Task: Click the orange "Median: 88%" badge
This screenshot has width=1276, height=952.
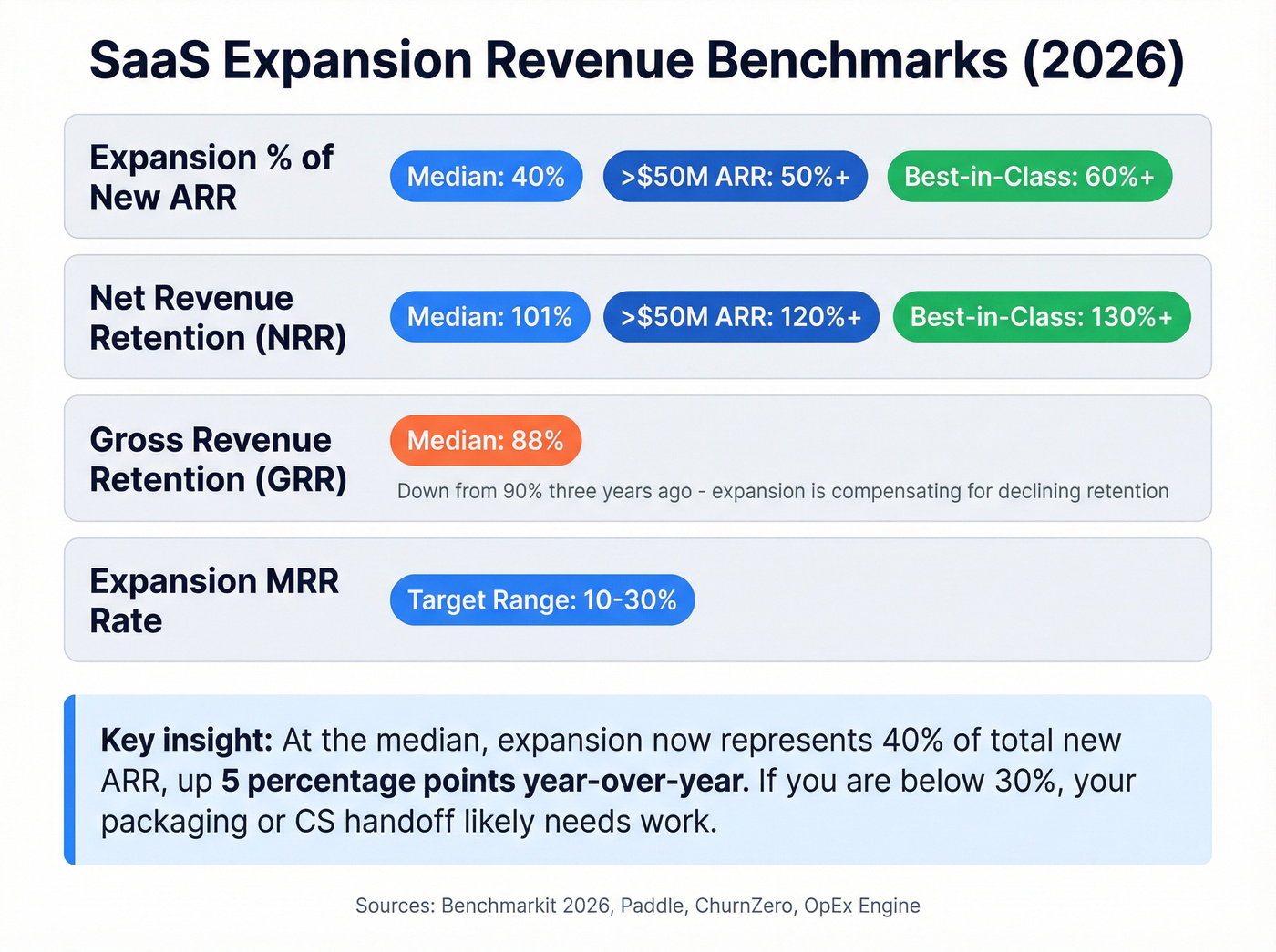Action: (x=486, y=441)
